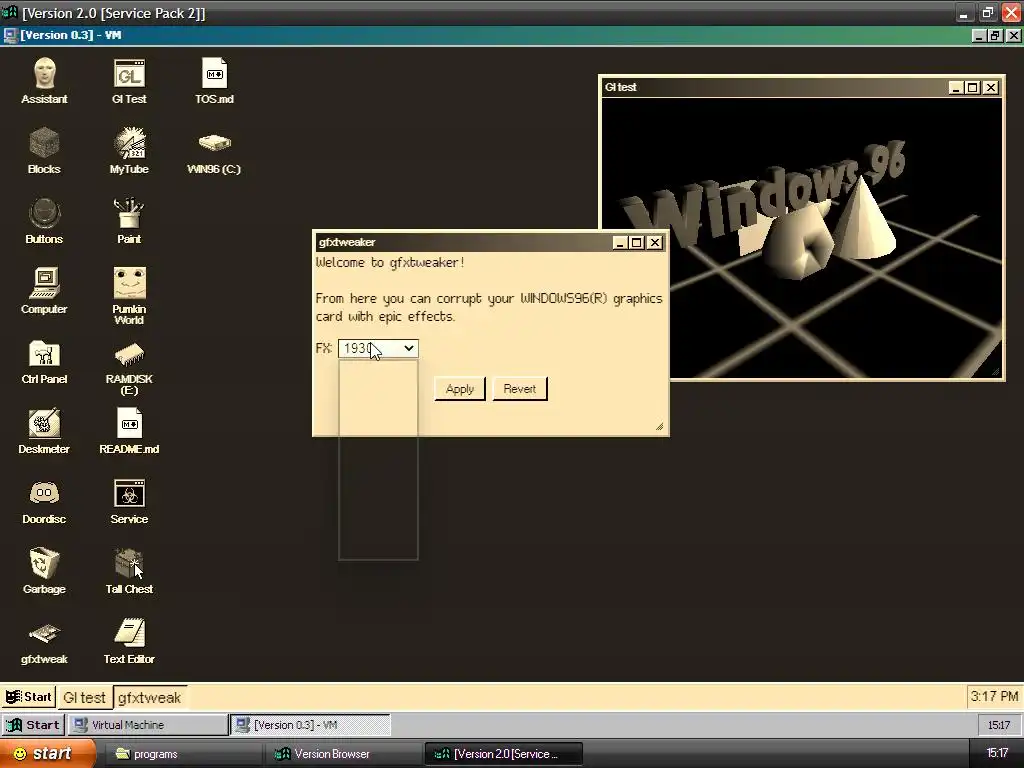Click the Windows96 Start button
This screenshot has width=1024, height=768.
tap(29, 697)
